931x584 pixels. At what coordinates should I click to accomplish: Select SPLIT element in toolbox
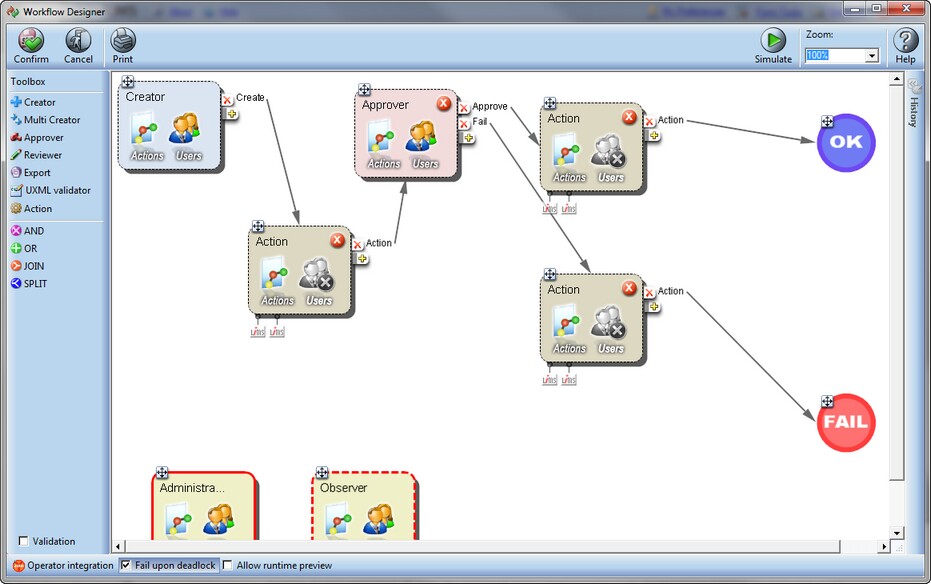click(28, 284)
